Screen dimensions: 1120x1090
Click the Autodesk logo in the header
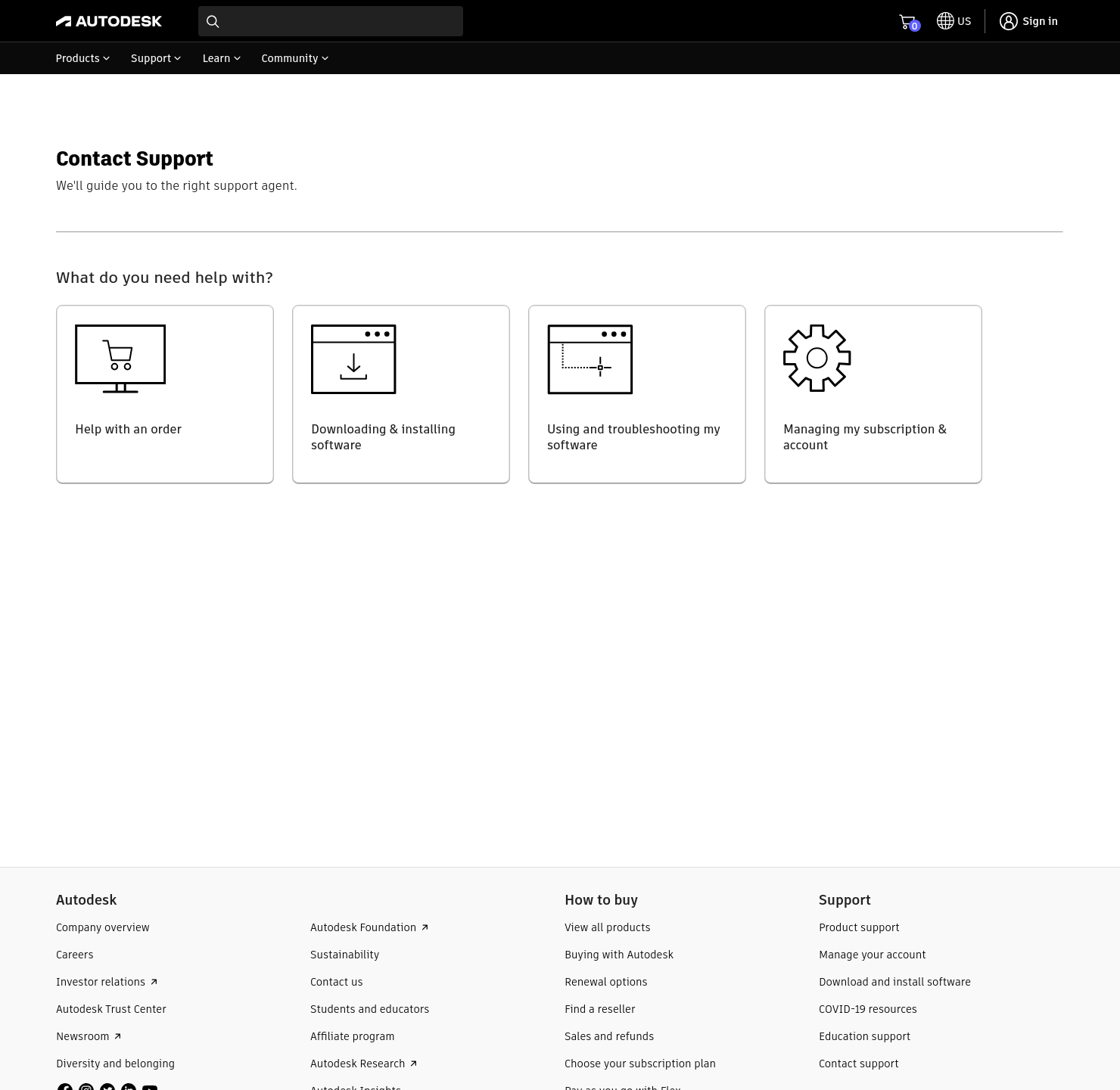[x=109, y=21]
